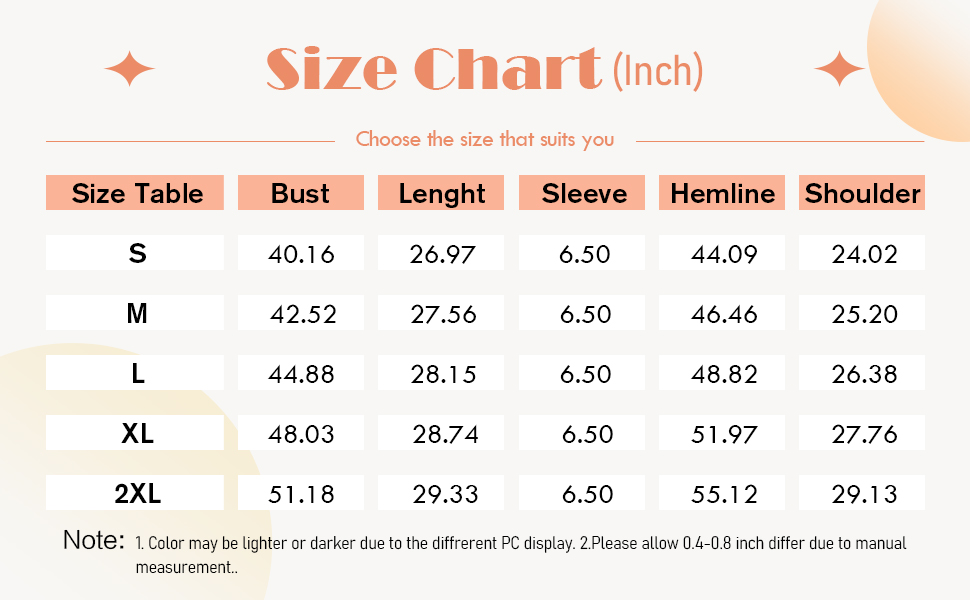The height and width of the screenshot is (600, 970).
Task: Choose the XL size row label
Action: (x=137, y=434)
